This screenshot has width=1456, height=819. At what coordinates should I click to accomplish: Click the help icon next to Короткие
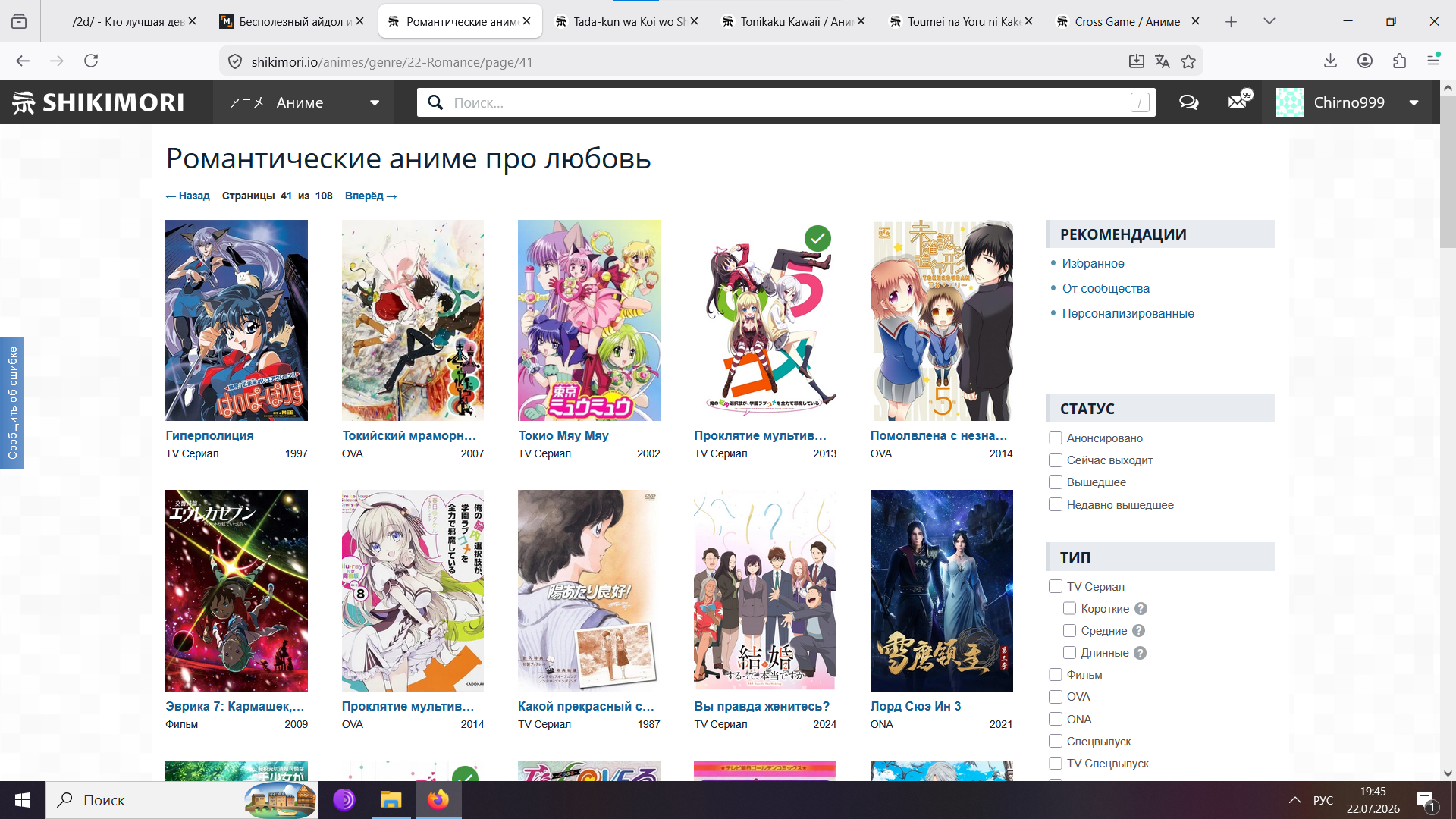(x=1141, y=609)
